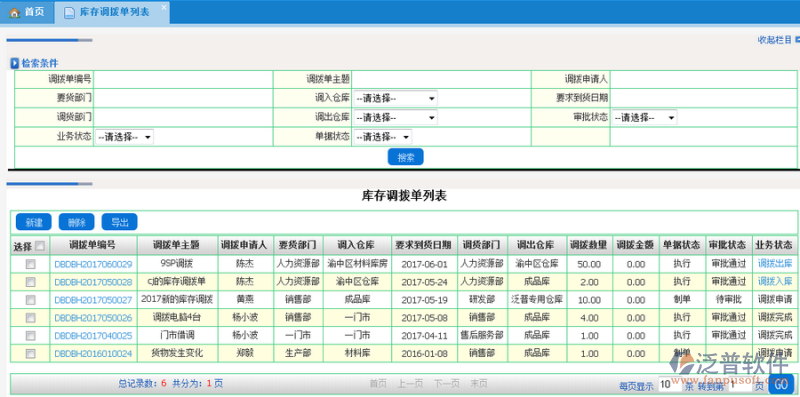
Task: Open the 审批状态 dropdown
Action: coord(644,117)
